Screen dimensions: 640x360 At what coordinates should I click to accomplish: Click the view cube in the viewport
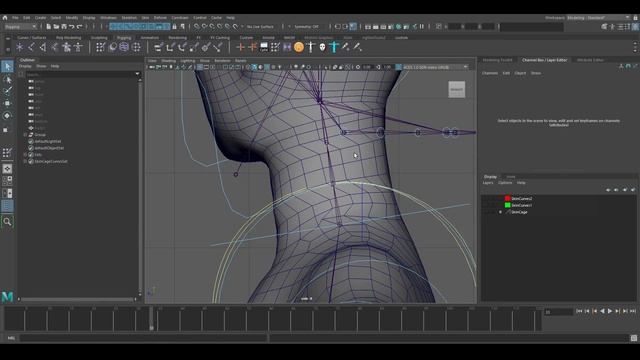[x=457, y=89]
